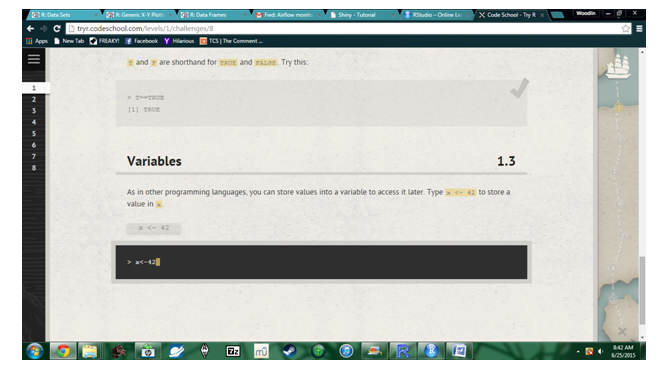Screen dimensions: 670x373
Task: Click the browser reload icon
Action: click(57, 29)
